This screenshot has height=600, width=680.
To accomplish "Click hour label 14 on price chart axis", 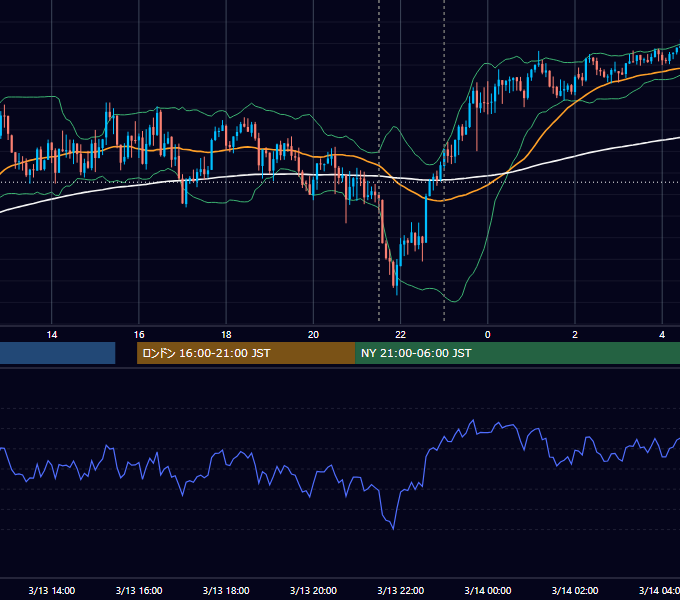I will (x=52, y=335).
